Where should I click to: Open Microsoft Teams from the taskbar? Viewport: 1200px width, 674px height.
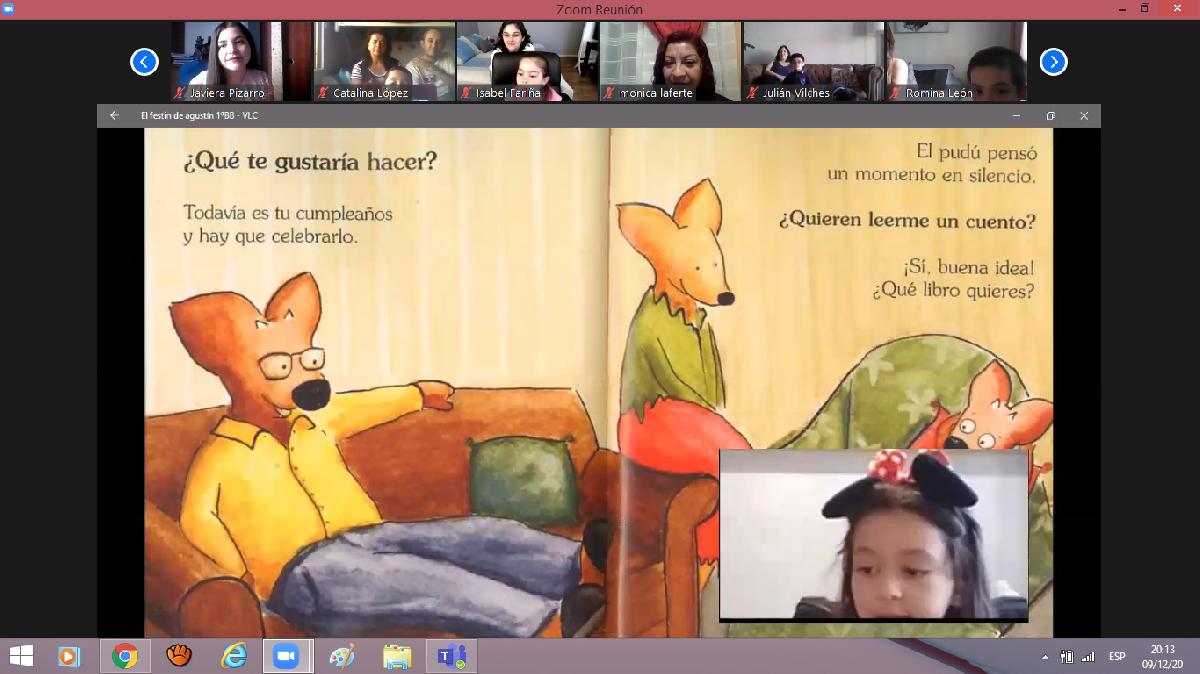point(452,656)
